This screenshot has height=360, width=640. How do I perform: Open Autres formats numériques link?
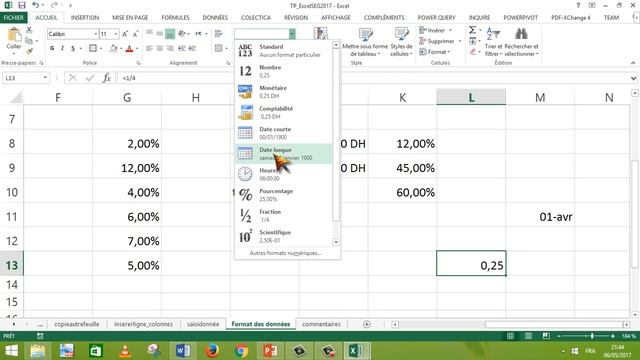pyautogui.click(x=285, y=253)
